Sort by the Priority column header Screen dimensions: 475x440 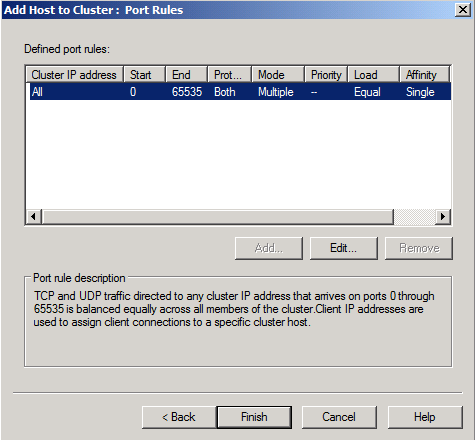click(326, 75)
